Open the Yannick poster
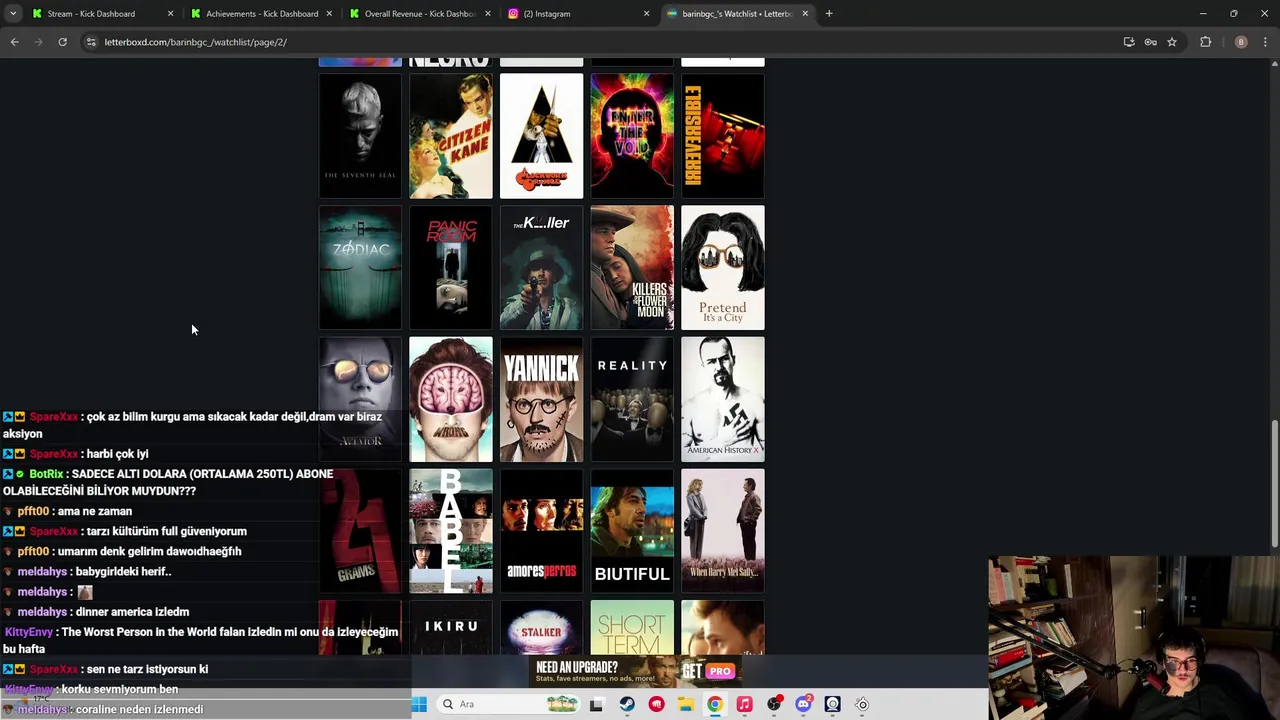Screen dimensions: 1280x720 click(541, 400)
